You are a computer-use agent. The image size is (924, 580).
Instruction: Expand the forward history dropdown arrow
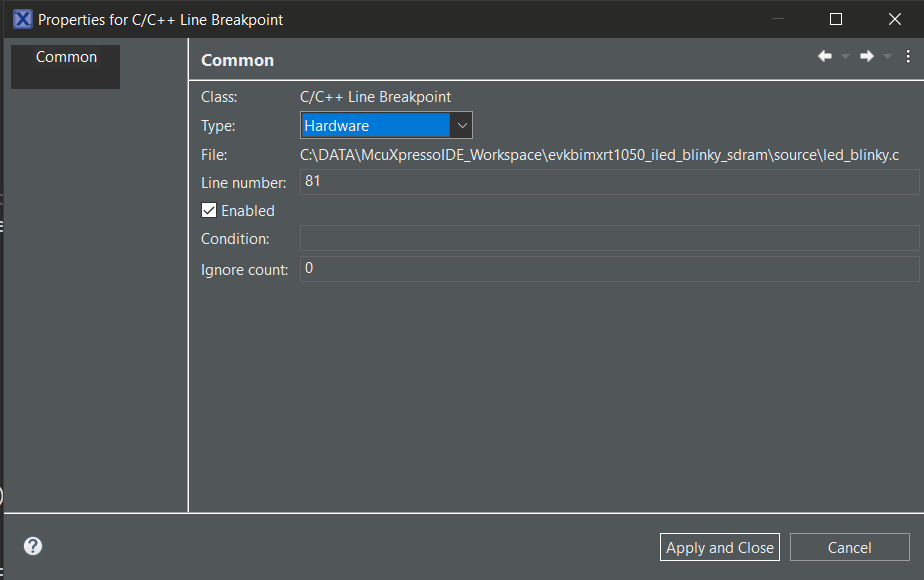pyautogui.click(x=887, y=57)
